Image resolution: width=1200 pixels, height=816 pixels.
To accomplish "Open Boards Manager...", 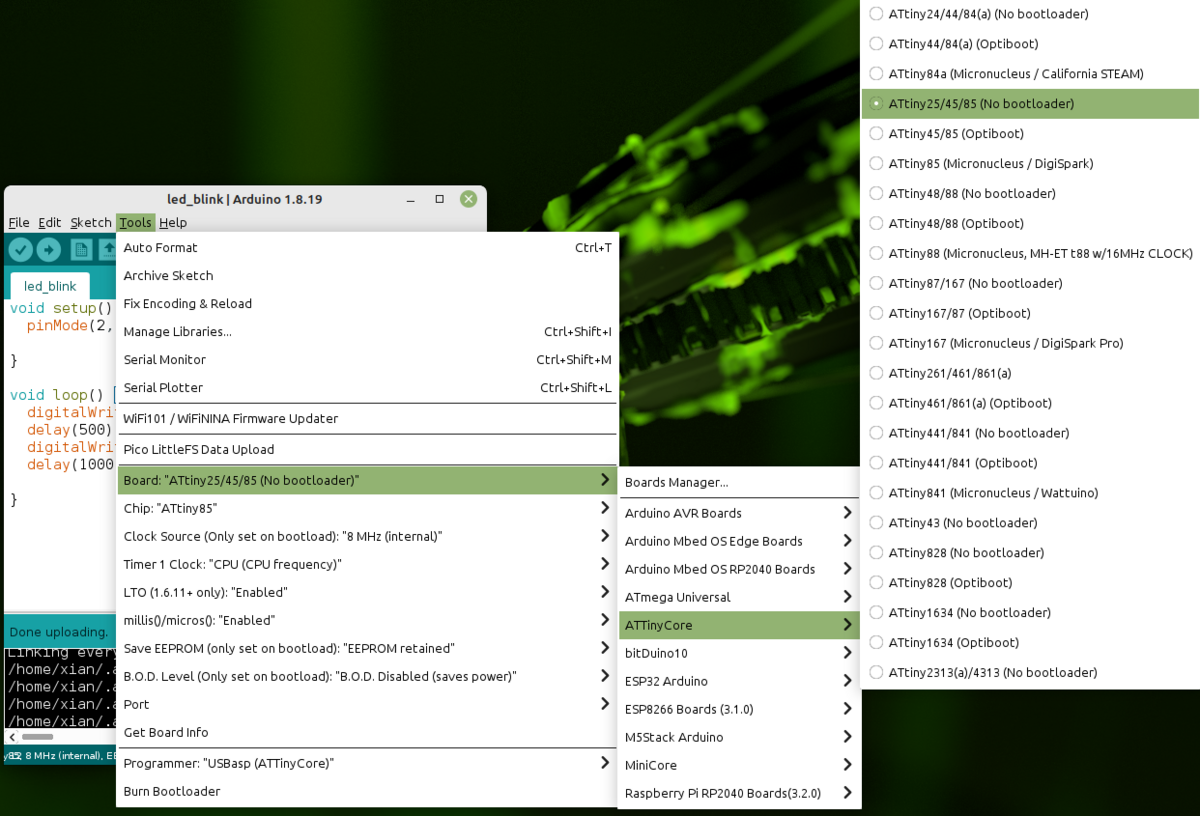I will 739,482.
